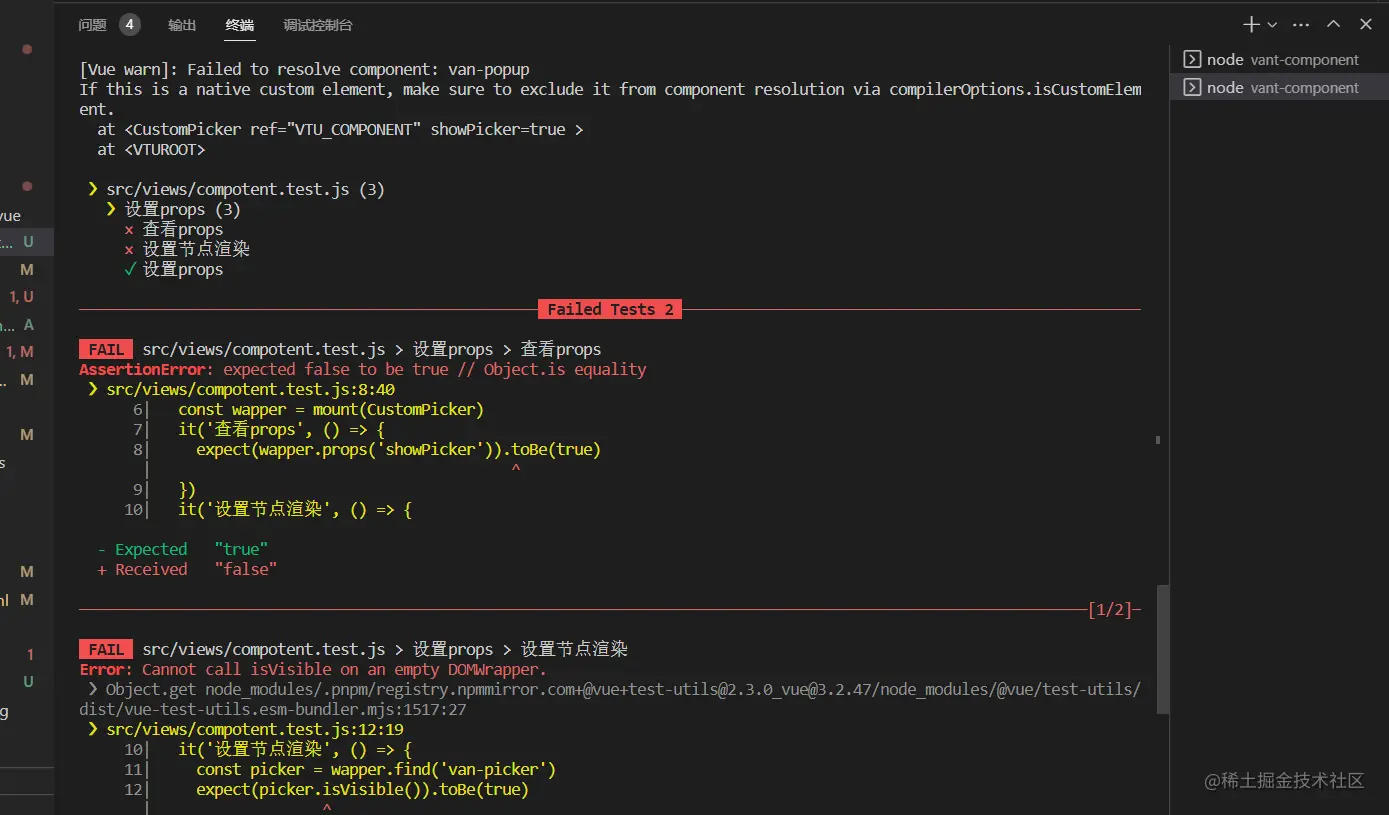Click the Received "false" diff line
The height and width of the screenshot is (815, 1389).
coord(187,569)
